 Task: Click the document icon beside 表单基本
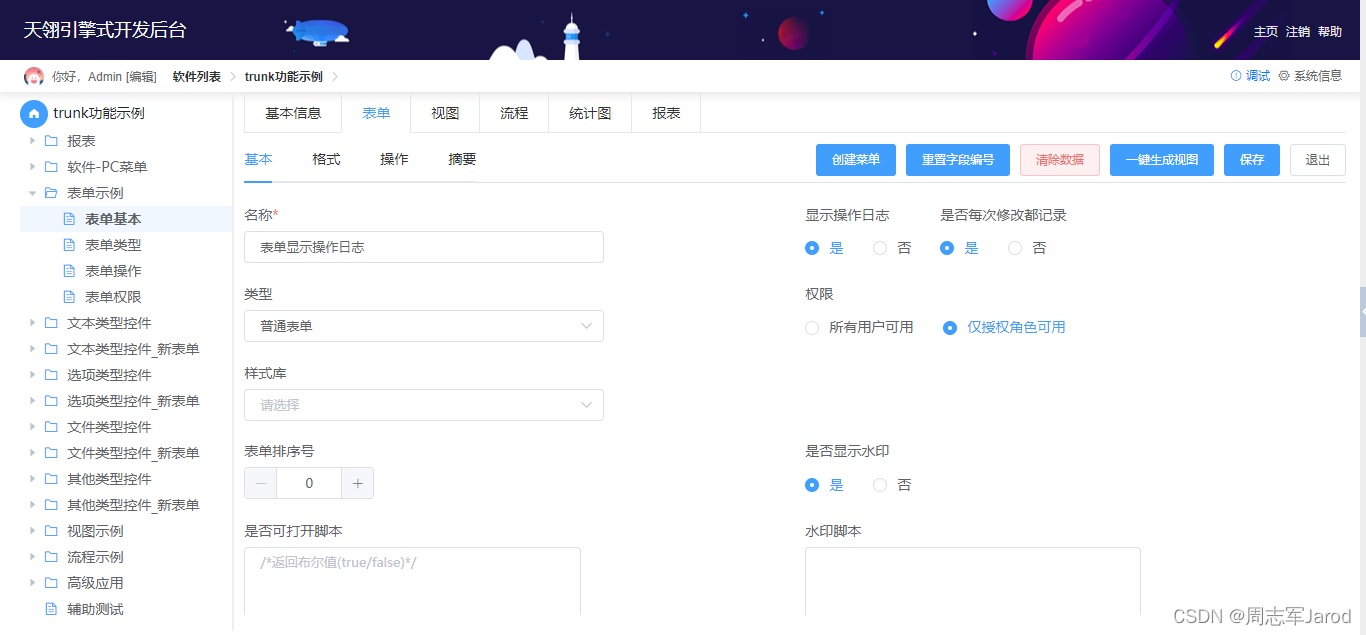point(69,219)
